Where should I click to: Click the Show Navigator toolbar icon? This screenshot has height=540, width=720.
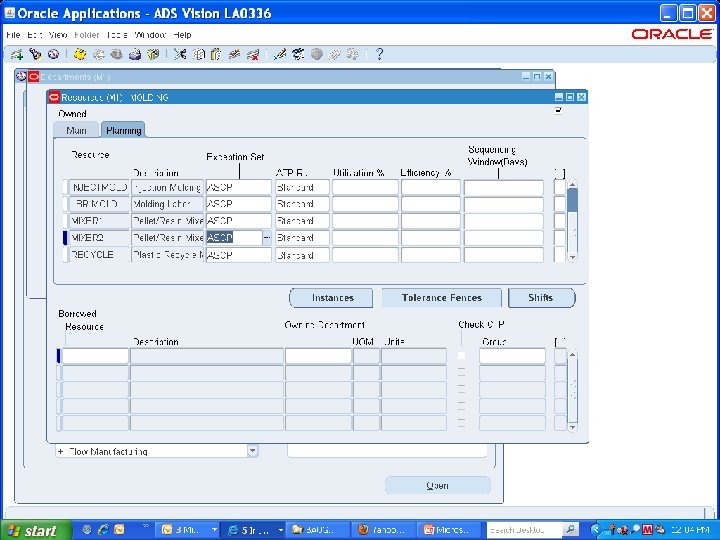pyautogui.click(x=53, y=55)
